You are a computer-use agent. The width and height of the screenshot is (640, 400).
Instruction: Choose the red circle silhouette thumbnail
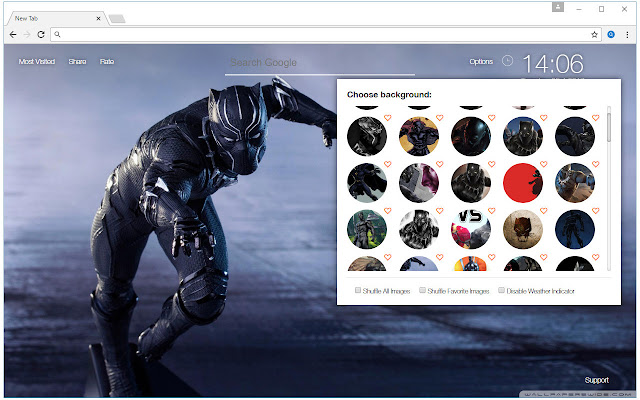click(523, 183)
